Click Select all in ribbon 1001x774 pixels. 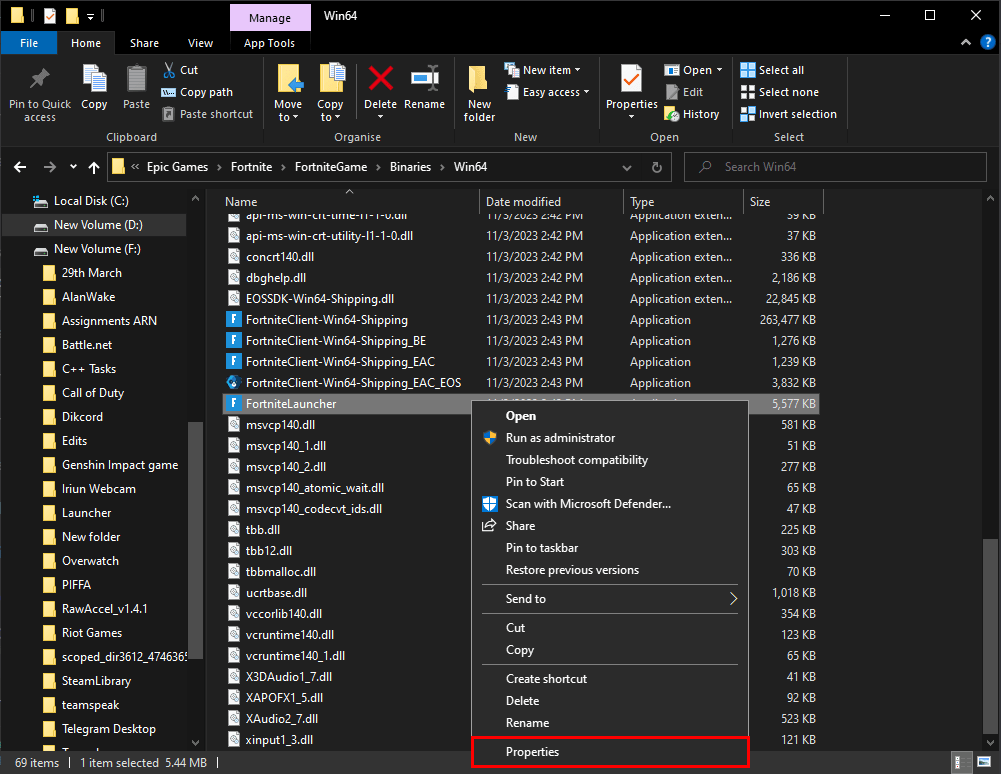(772, 70)
